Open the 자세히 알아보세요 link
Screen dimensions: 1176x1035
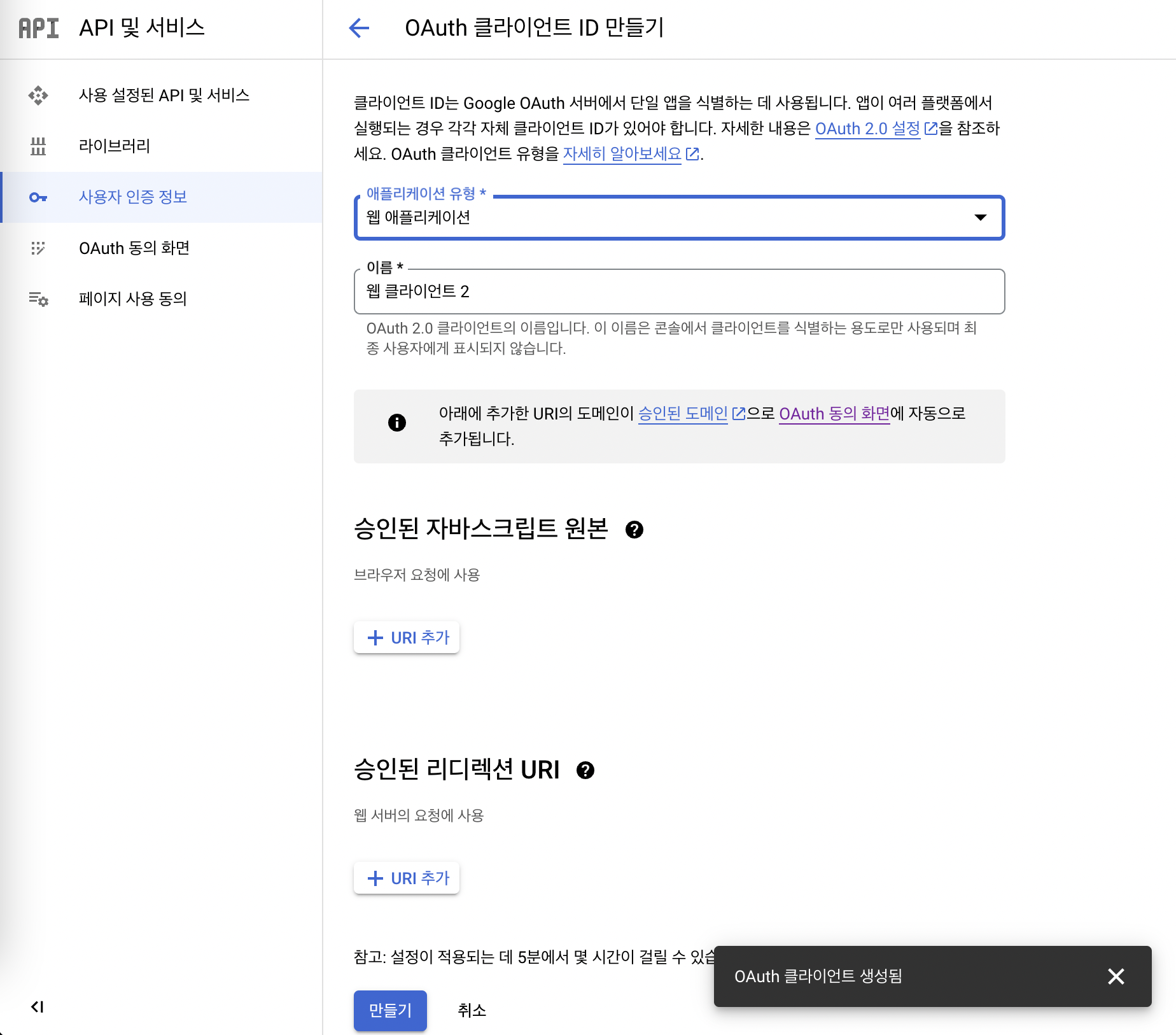coord(622,154)
